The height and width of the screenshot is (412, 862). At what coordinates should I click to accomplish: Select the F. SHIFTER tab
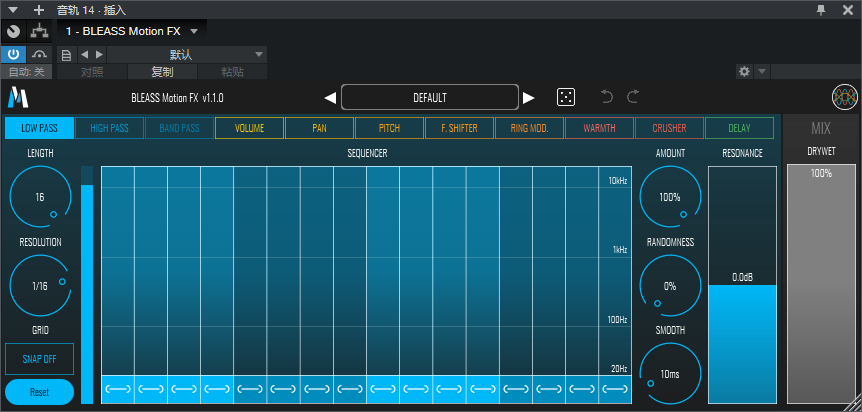[459, 128]
